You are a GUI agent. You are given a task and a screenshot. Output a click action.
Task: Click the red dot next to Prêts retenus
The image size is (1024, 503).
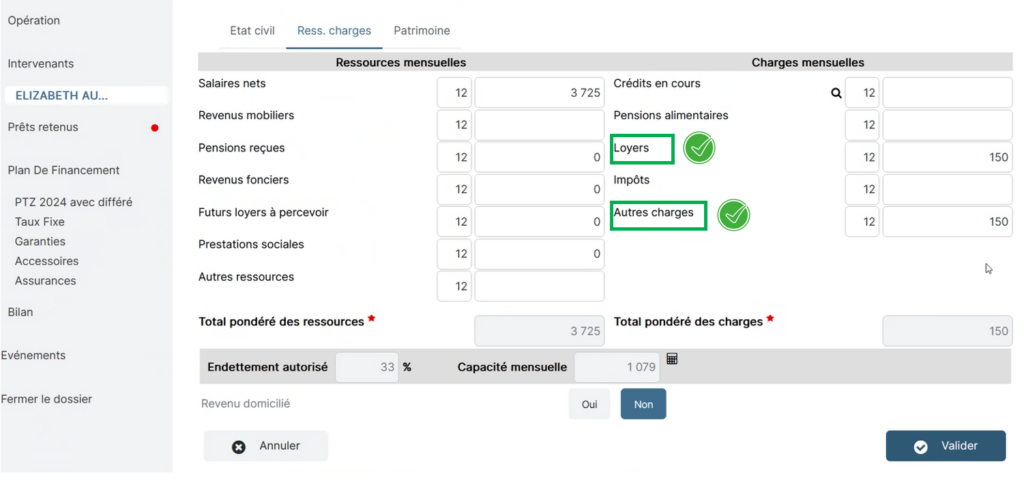click(x=154, y=128)
